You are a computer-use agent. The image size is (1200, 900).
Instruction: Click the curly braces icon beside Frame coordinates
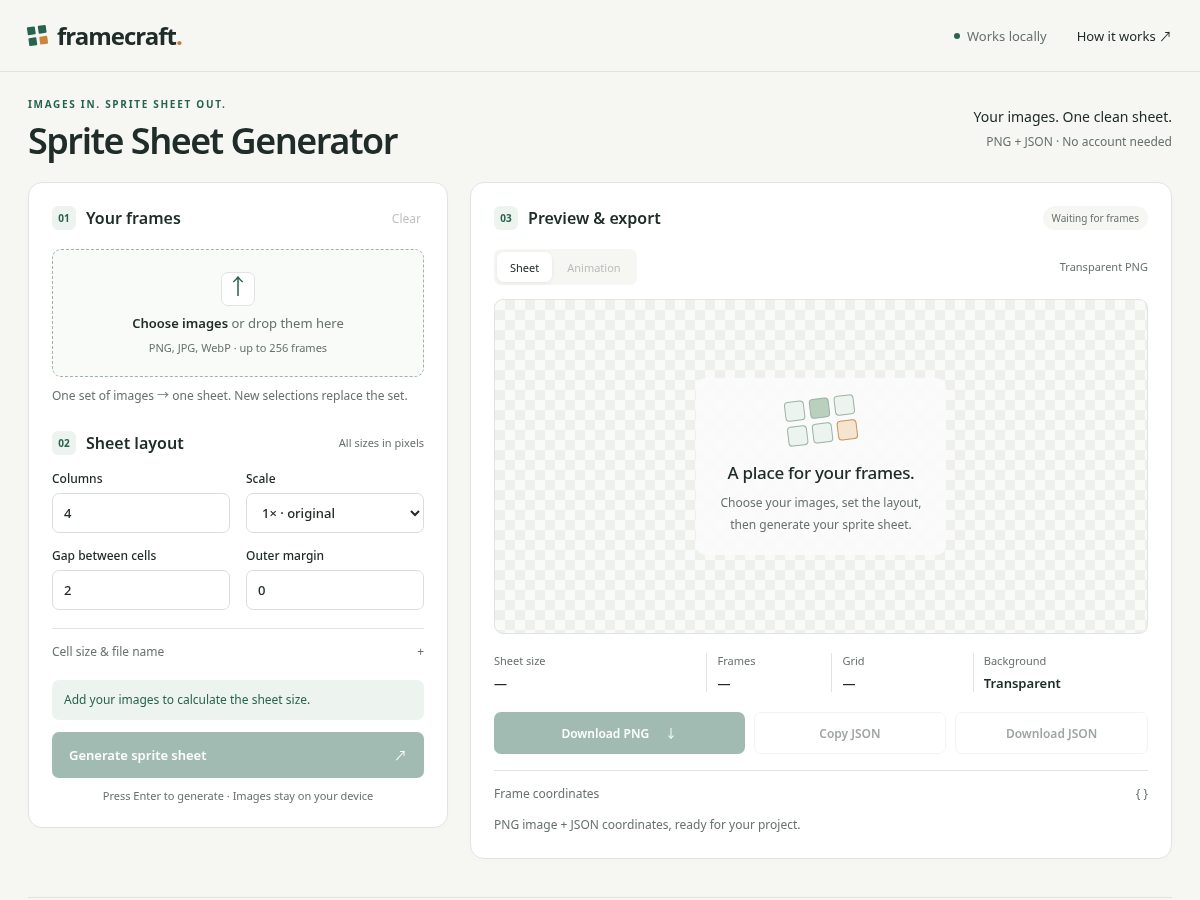click(1141, 794)
